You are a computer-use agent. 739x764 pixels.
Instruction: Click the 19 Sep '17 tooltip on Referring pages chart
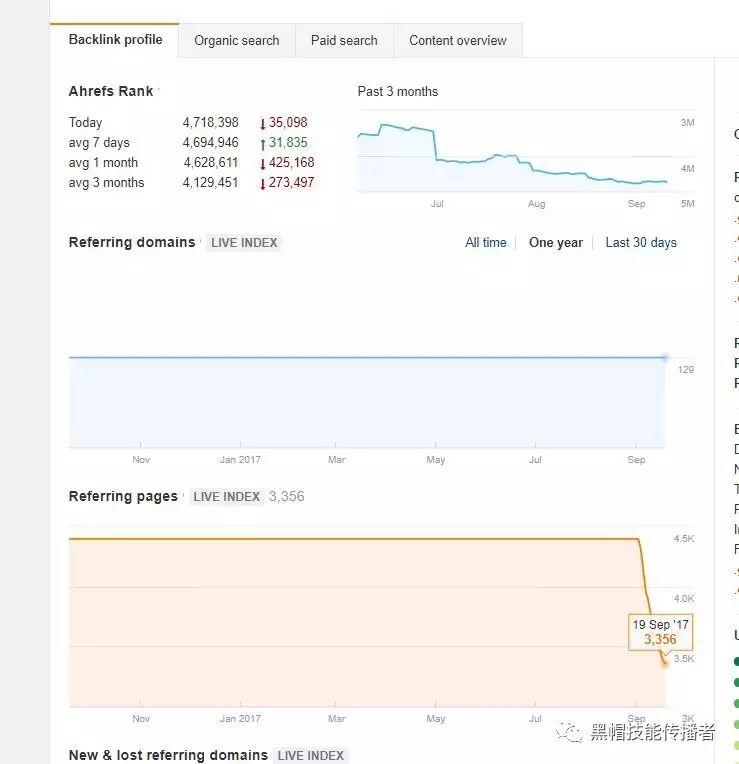point(659,632)
